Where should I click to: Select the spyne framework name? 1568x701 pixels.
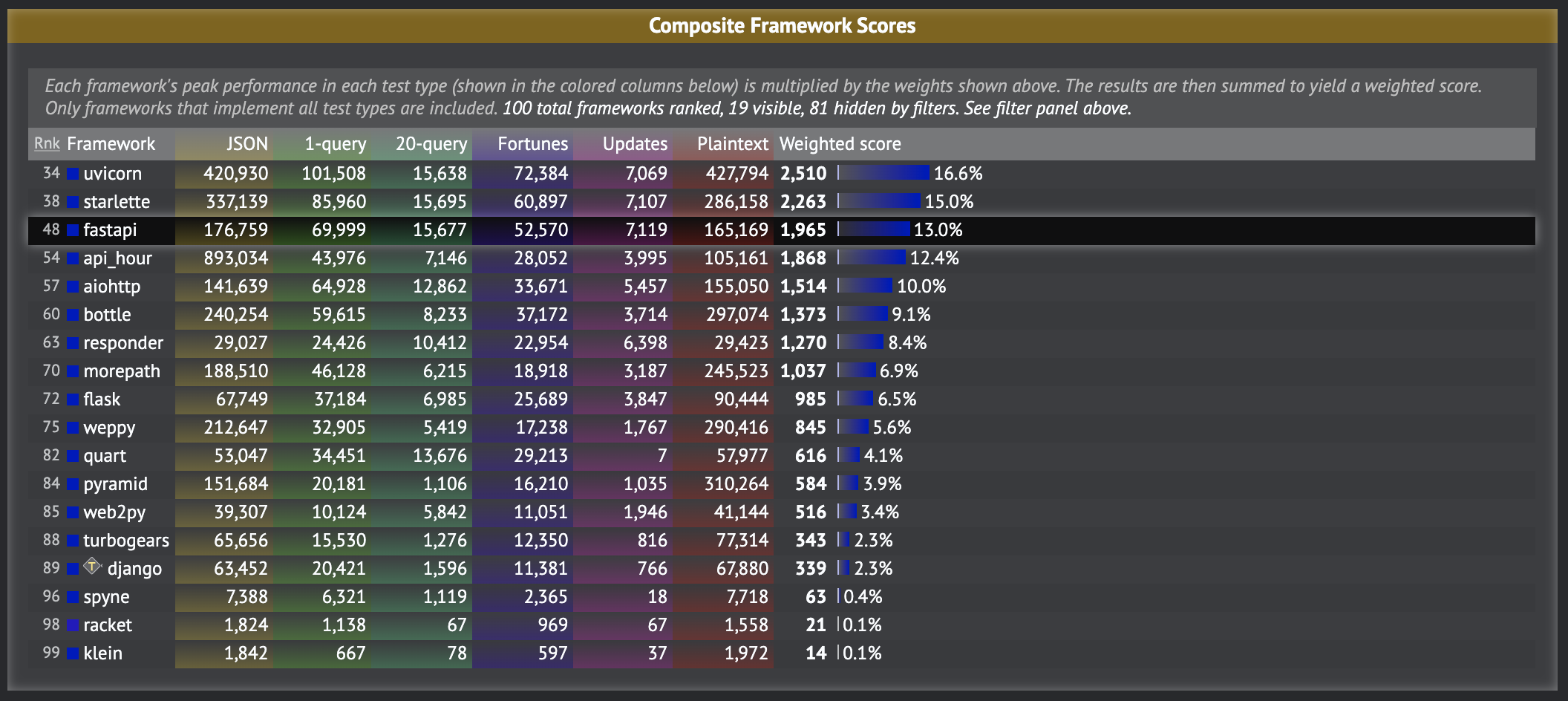[x=106, y=597]
